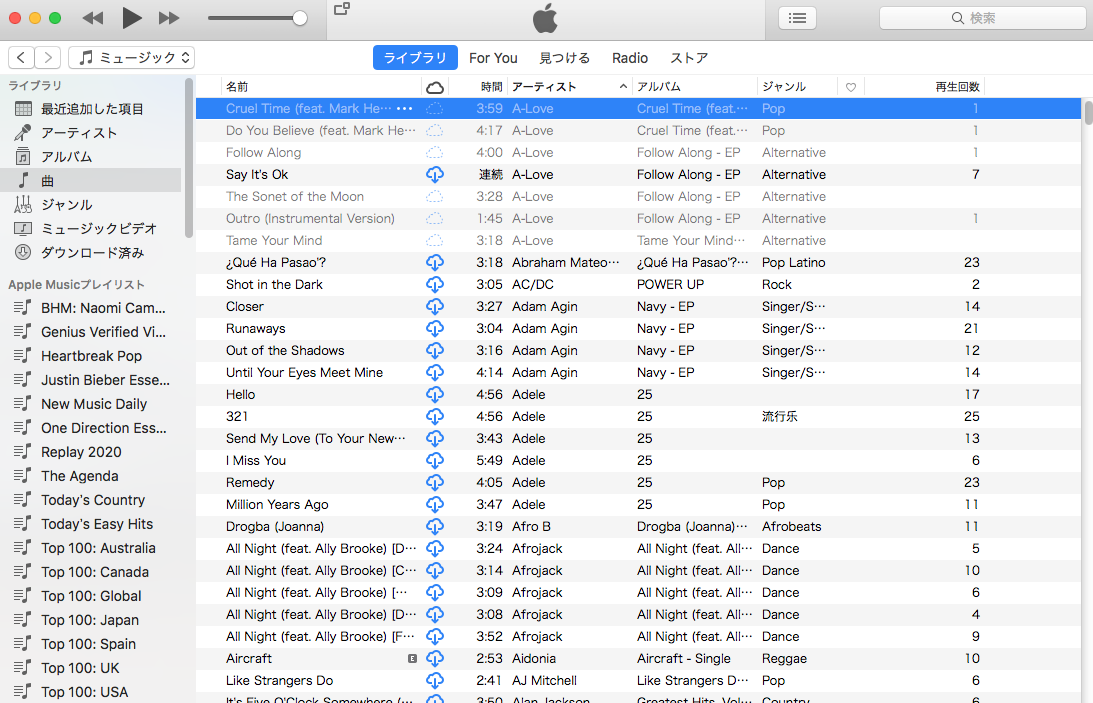Download "Hello" using its cloud icon
Screen dimensions: 1093x703
click(x=434, y=394)
